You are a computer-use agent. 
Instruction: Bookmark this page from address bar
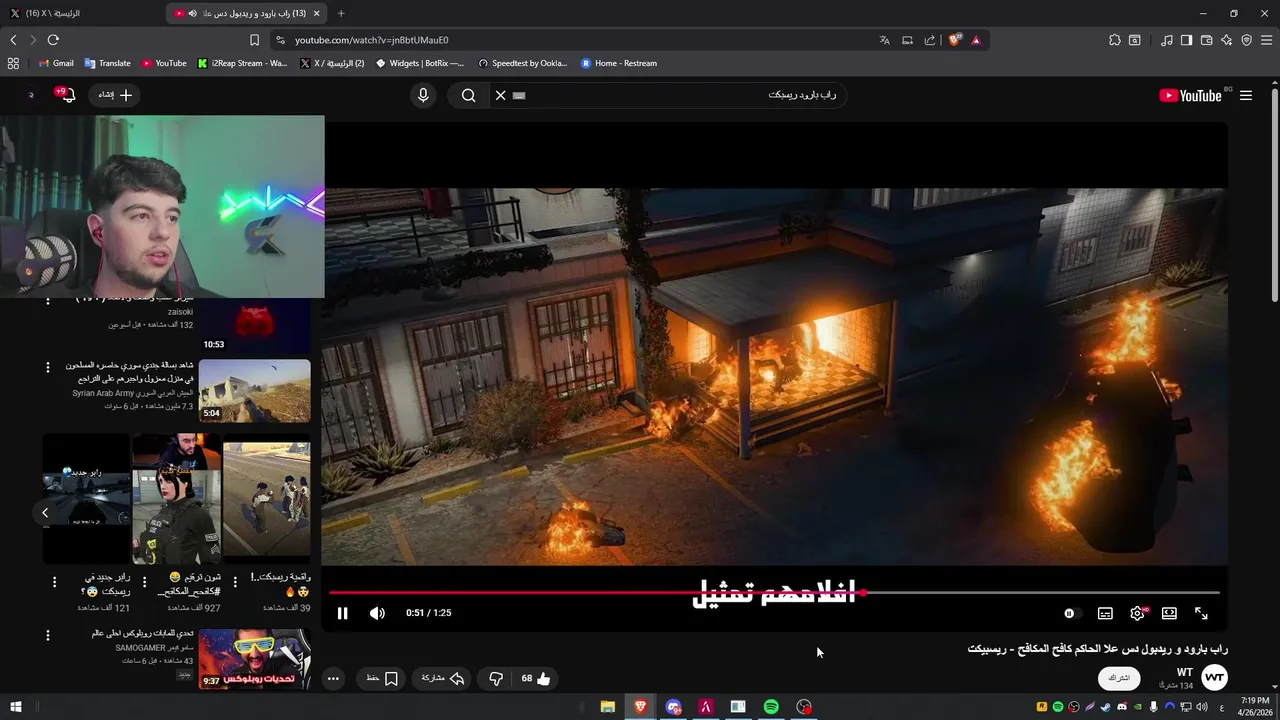[254, 40]
